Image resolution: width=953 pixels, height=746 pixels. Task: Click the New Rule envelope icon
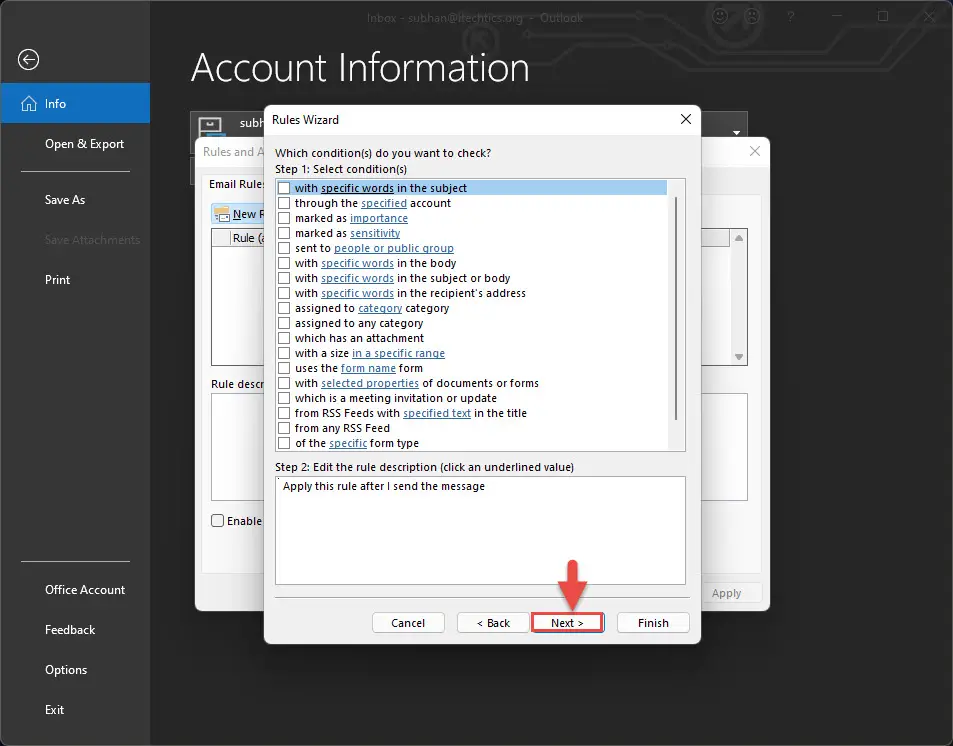pos(222,214)
